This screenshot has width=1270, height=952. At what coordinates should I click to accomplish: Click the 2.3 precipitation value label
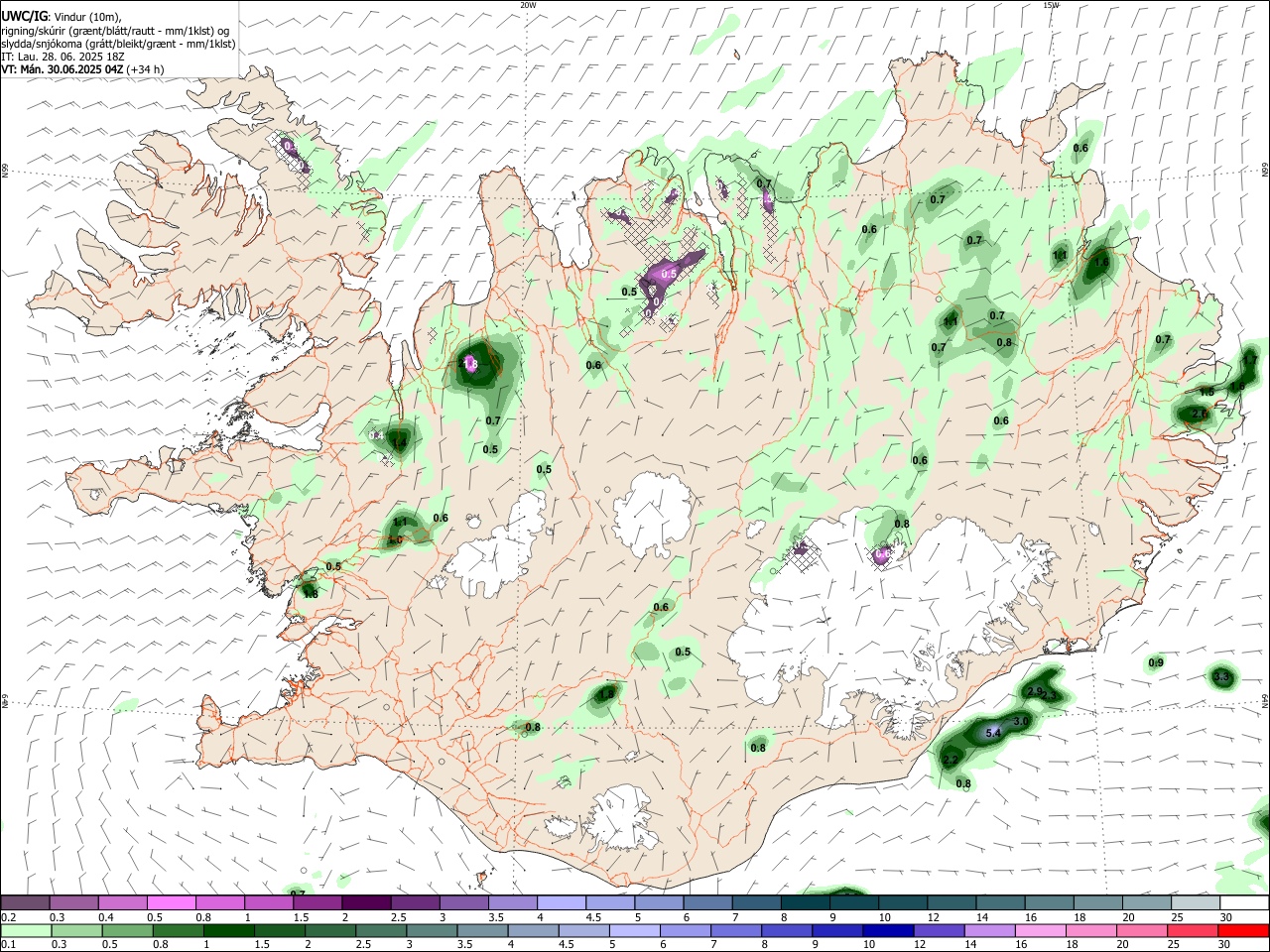click(1049, 696)
